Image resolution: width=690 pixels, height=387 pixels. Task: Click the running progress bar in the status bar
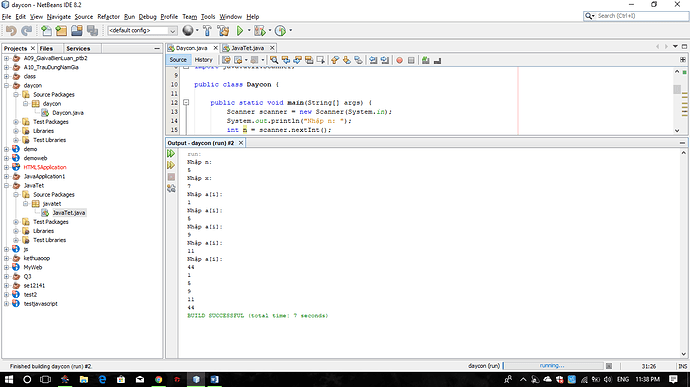[x=553, y=366]
